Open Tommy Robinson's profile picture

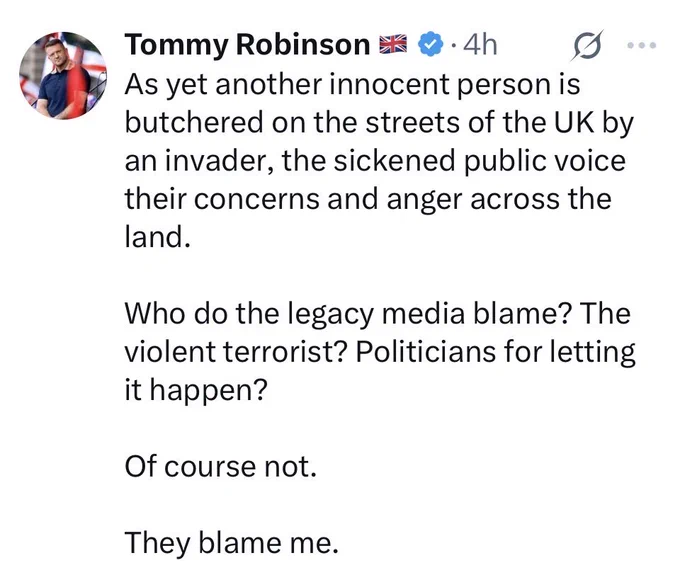tap(63, 76)
